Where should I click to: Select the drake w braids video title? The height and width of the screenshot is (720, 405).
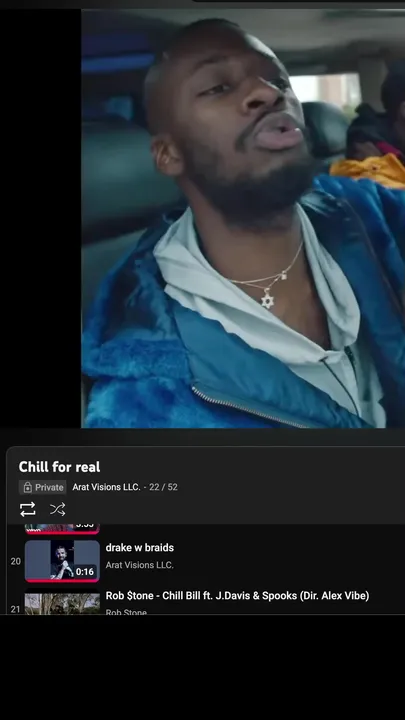(140, 548)
